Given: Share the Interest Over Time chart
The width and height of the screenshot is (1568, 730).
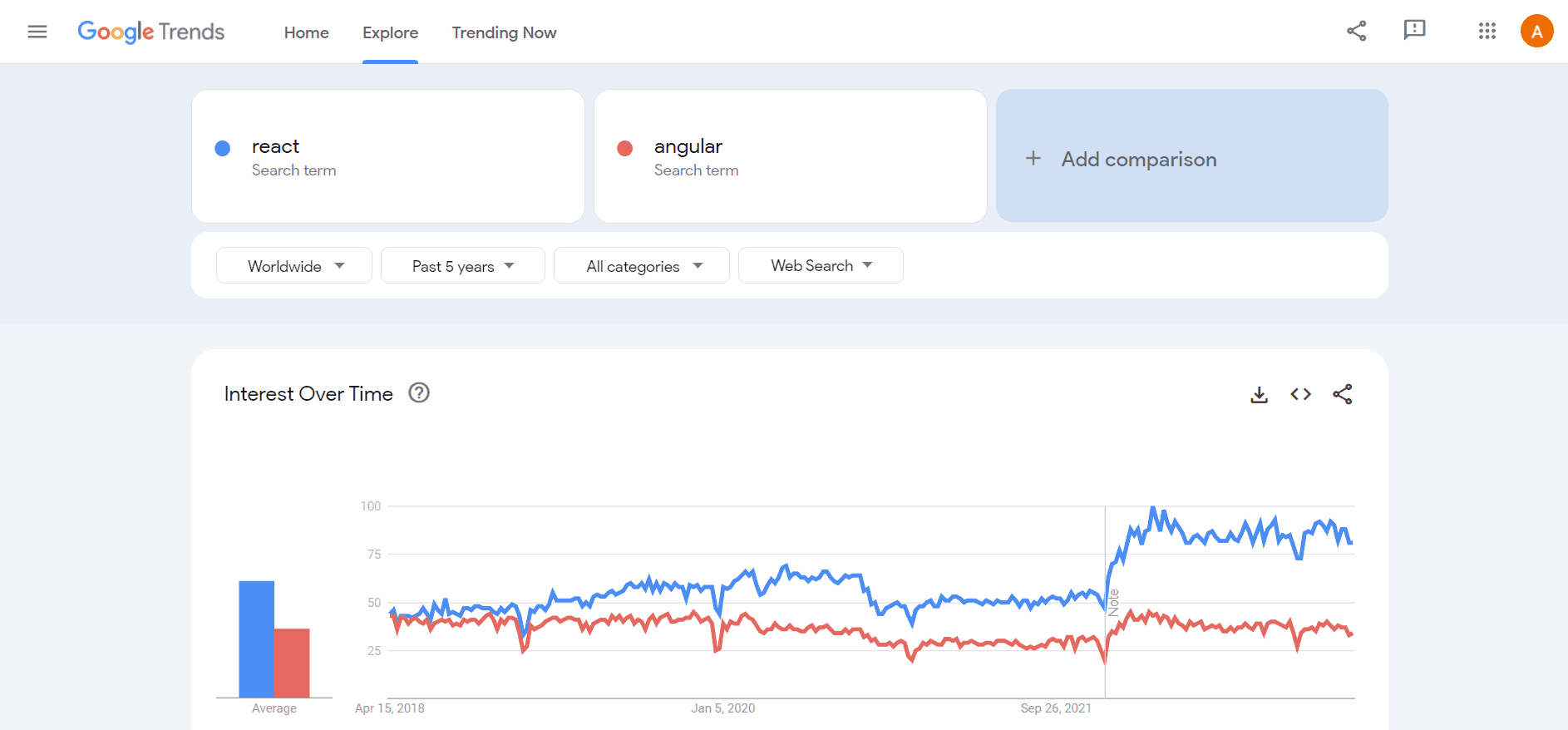Looking at the screenshot, I should tap(1344, 394).
